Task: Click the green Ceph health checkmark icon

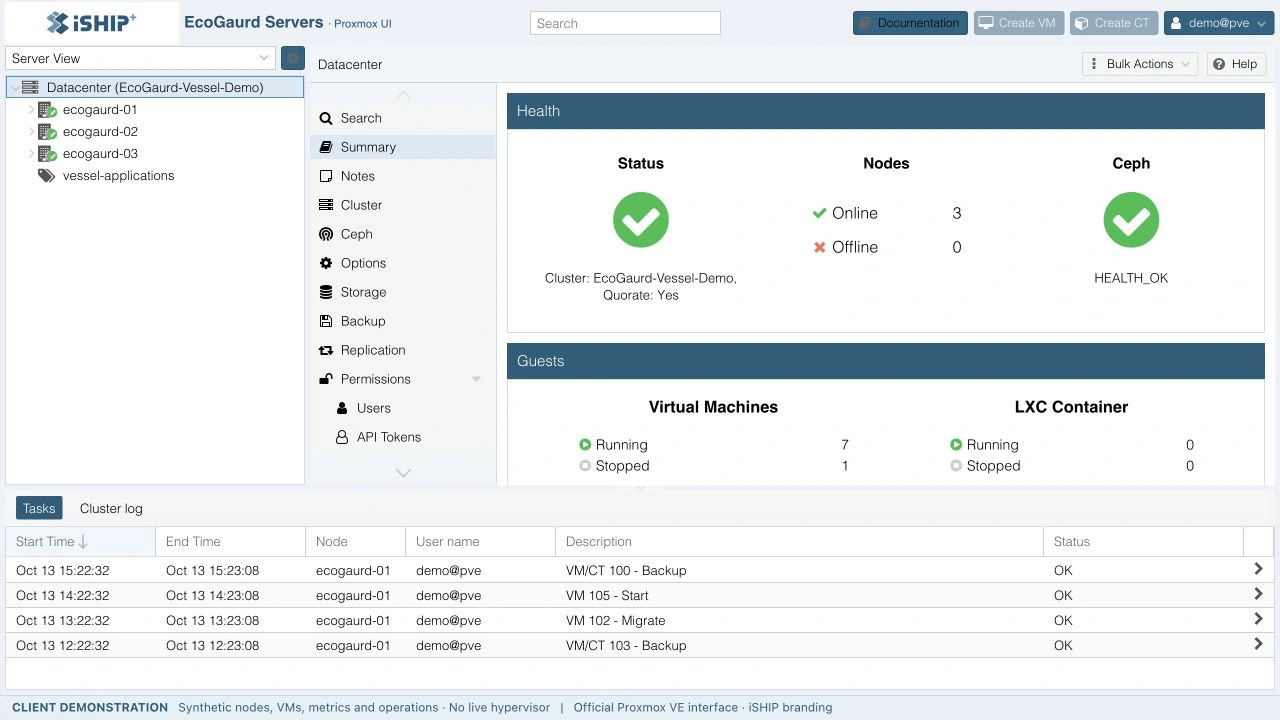Action: (1131, 220)
